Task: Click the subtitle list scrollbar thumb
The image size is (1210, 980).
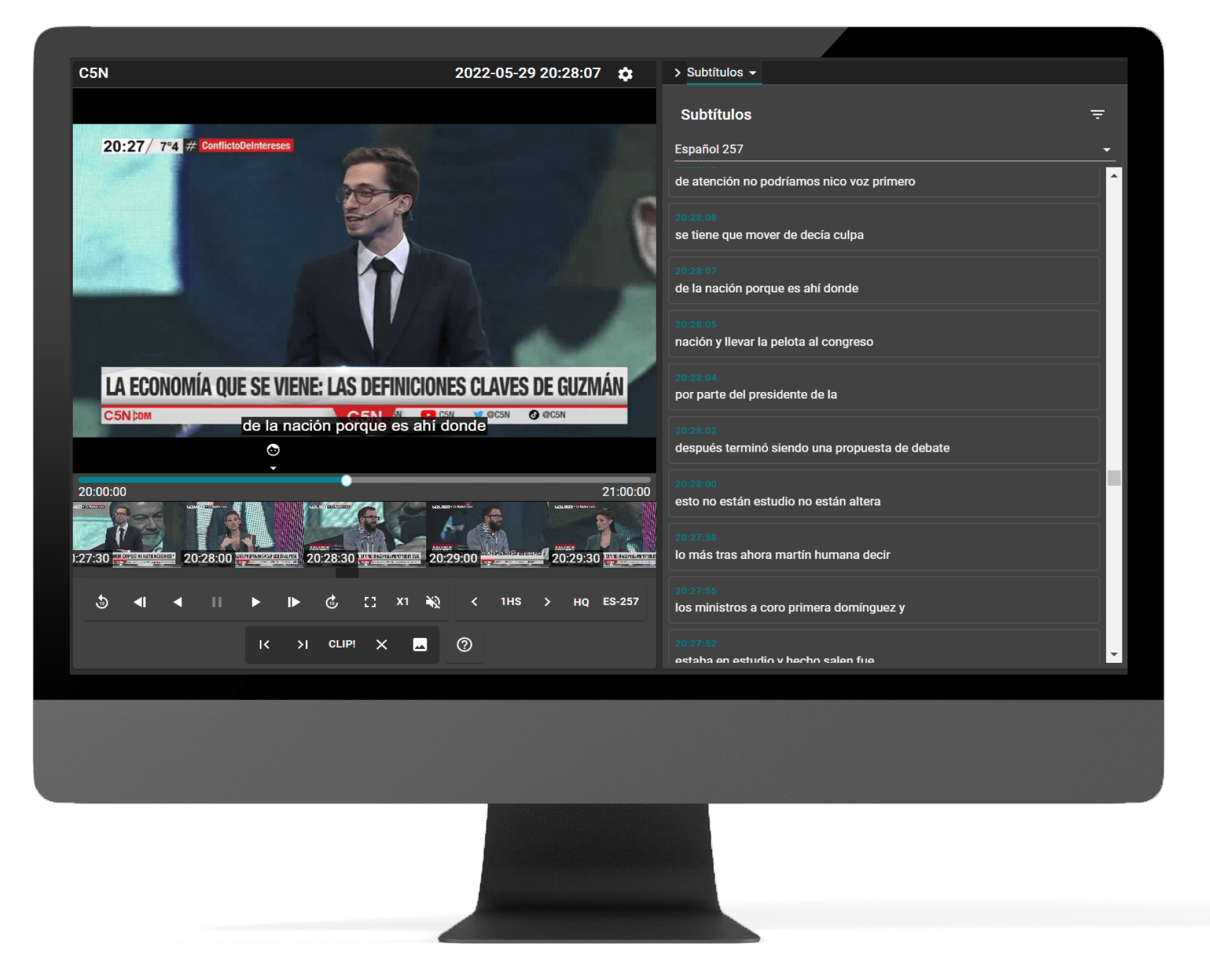Action: [1114, 477]
